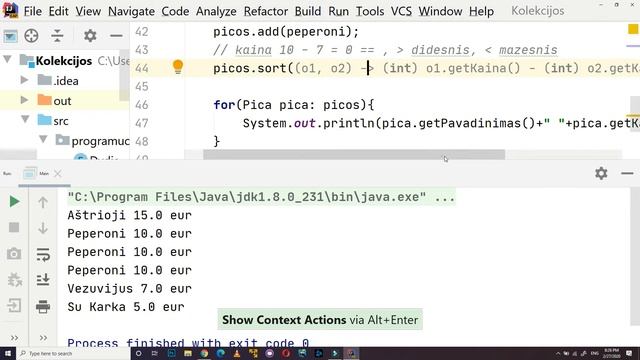The height and width of the screenshot is (360, 640).
Task: Click 'Su Karka 5.0 eur' console line
Action: (x=126, y=307)
